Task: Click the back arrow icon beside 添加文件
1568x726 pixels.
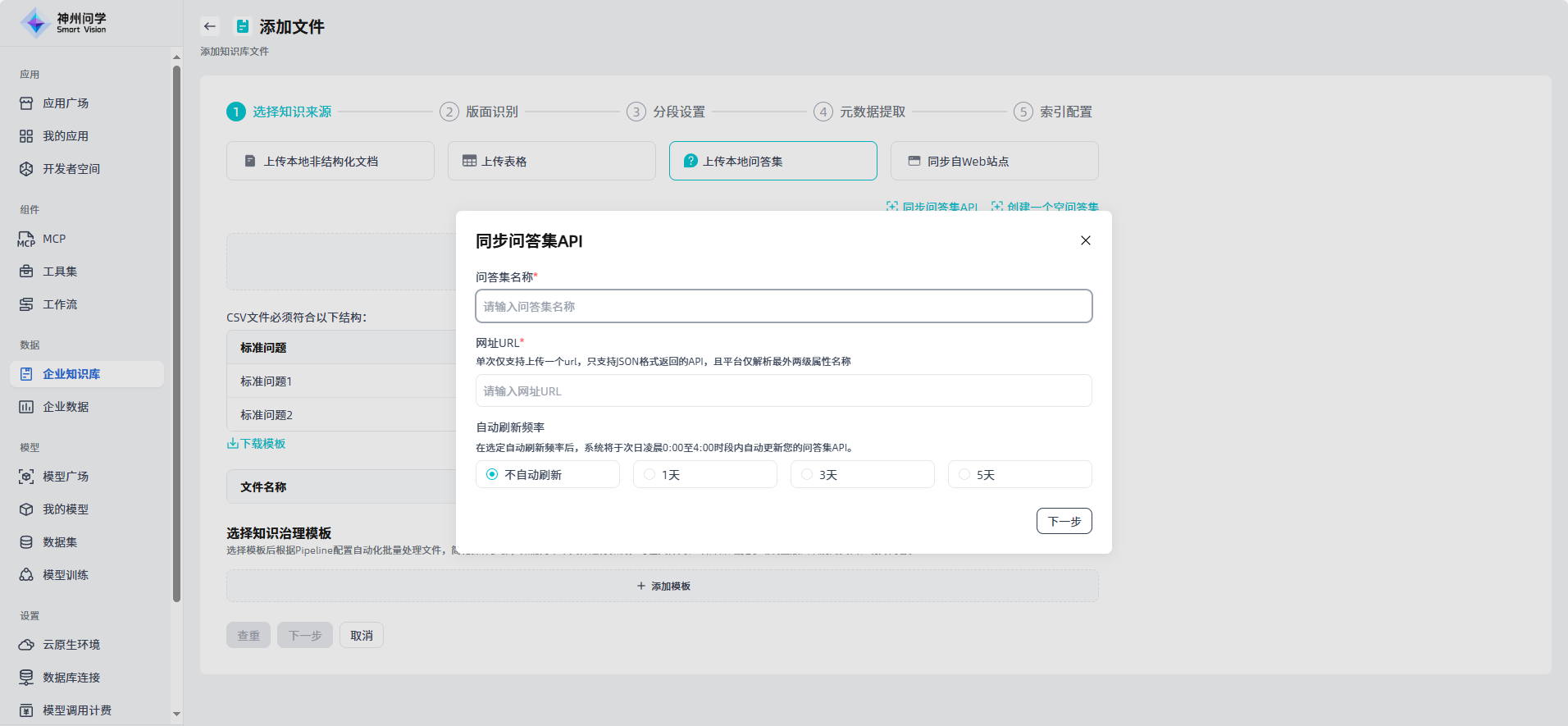Action: click(210, 26)
